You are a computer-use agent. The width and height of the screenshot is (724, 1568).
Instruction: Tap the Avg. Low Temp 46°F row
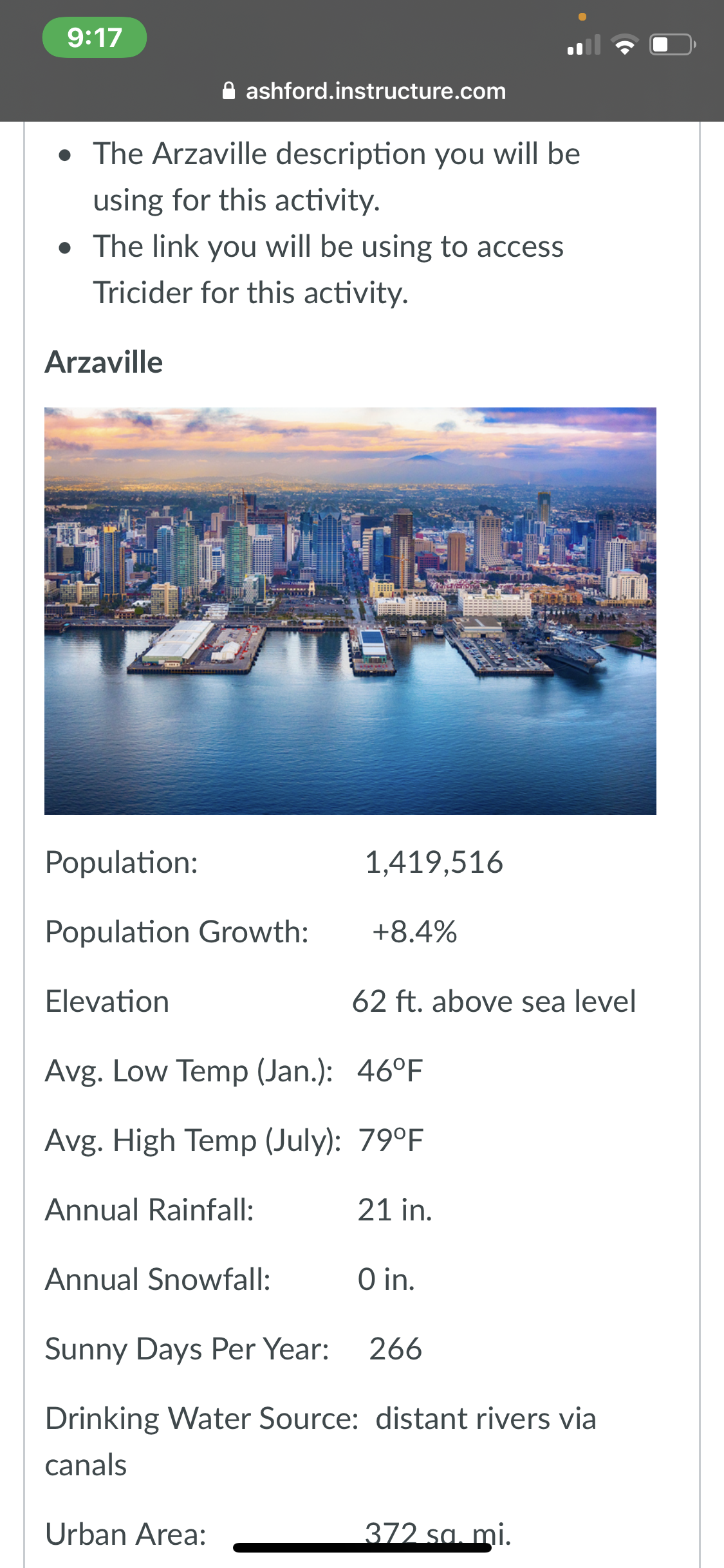click(x=234, y=1070)
